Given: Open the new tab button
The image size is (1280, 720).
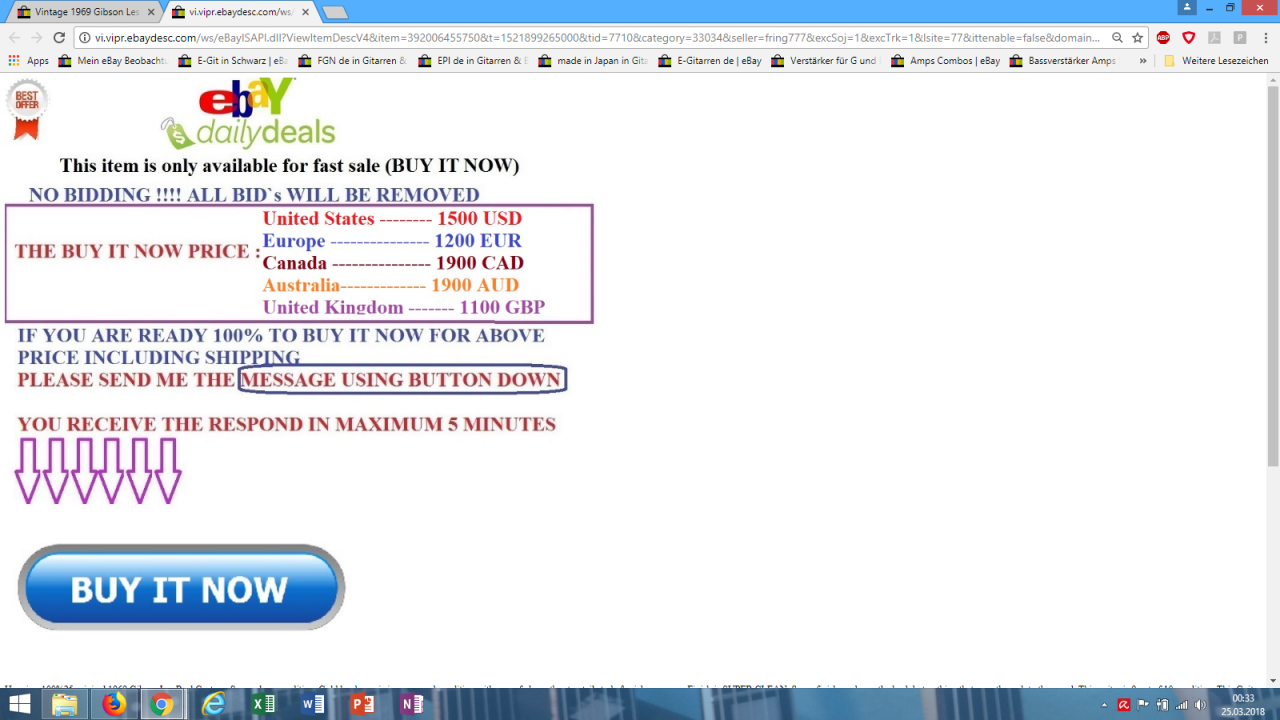Looking at the screenshot, I should [334, 13].
